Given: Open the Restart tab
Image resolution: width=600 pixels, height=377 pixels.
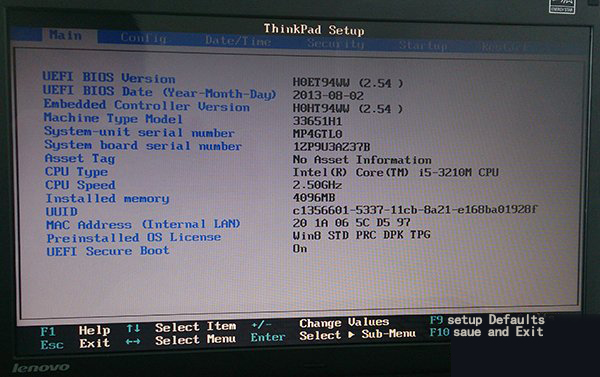Looking at the screenshot, I should click(x=504, y=47).
